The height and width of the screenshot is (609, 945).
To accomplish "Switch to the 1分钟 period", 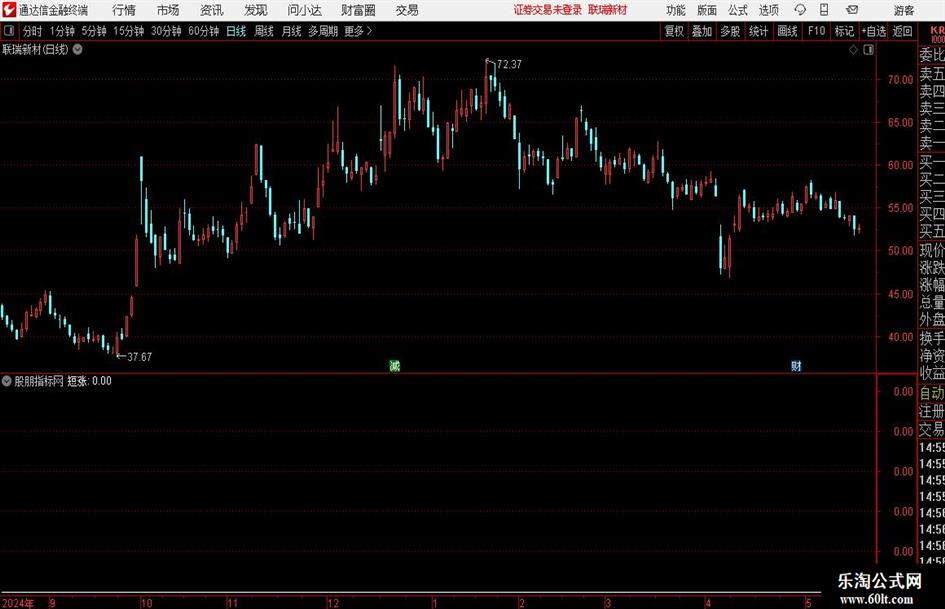I will tap(61, 31).
